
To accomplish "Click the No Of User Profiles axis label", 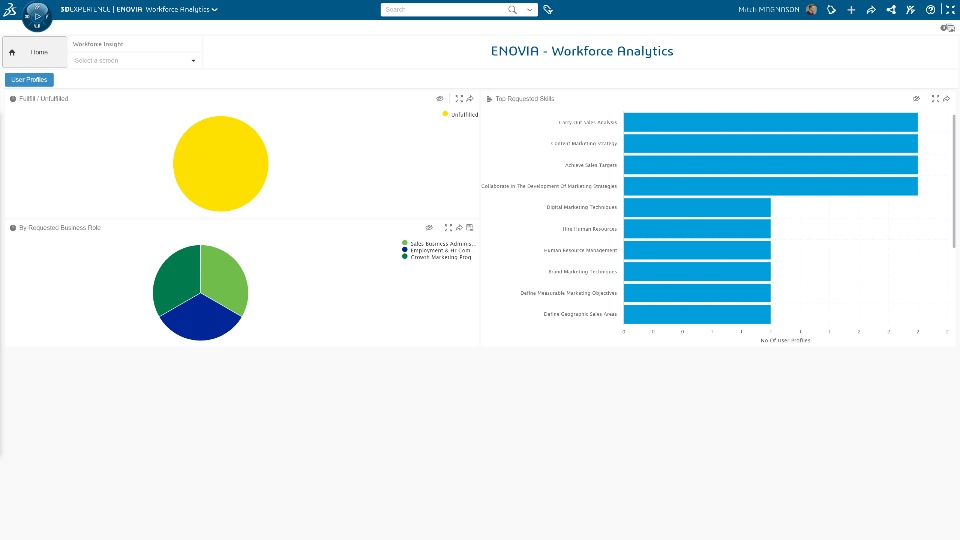I will pyautogui.click(x=786, y=340).
